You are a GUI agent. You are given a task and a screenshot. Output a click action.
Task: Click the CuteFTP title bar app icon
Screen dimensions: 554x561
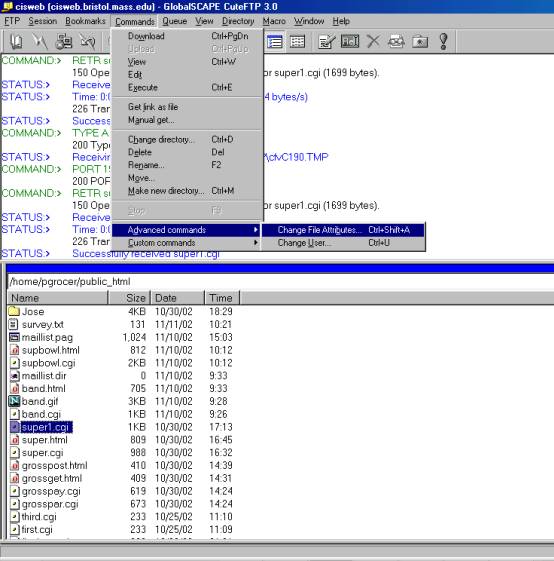7,6
